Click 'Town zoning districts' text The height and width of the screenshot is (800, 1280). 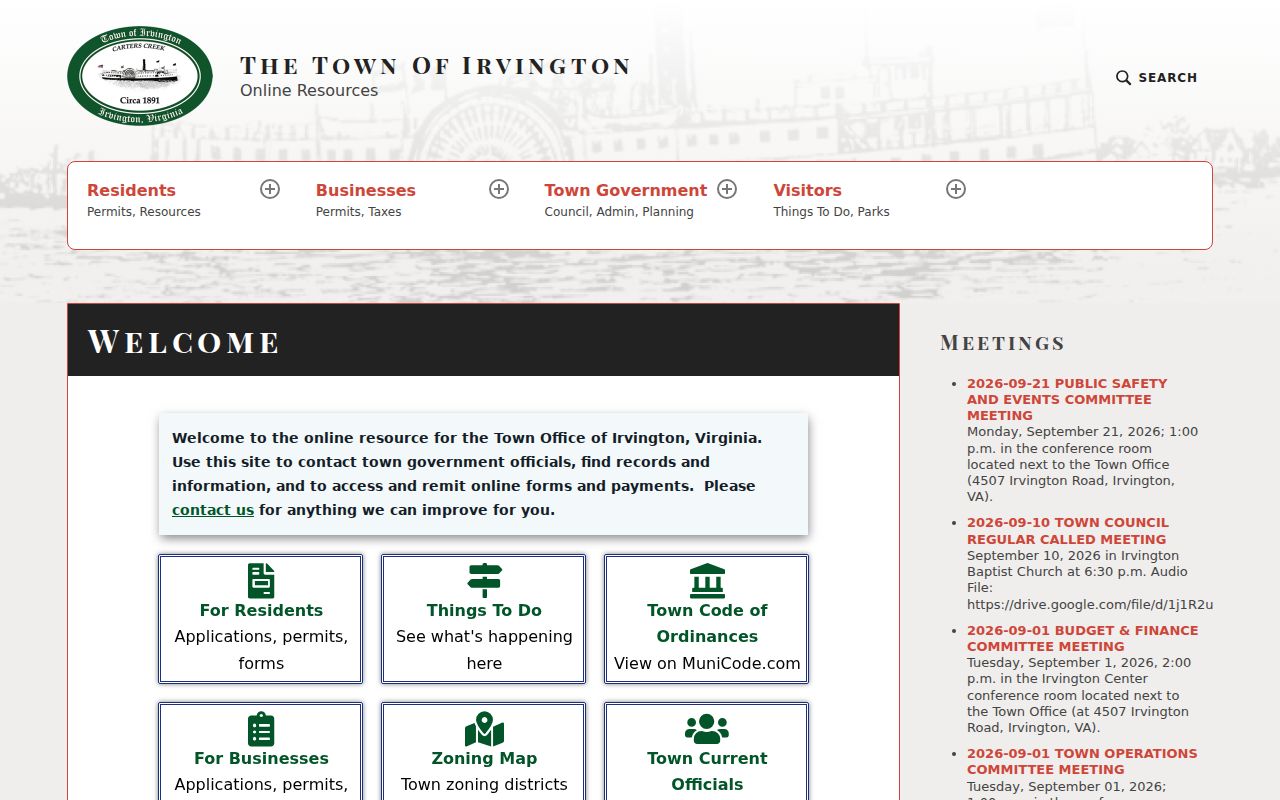tap(484, 784)
